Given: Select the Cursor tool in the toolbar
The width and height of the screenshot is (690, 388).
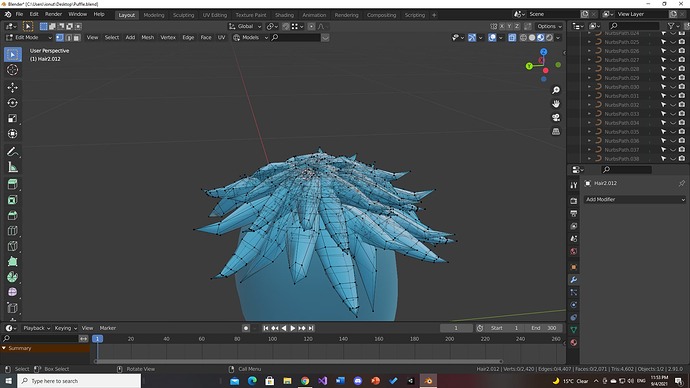Looking at the screenshot, I should tap(12, 70).
